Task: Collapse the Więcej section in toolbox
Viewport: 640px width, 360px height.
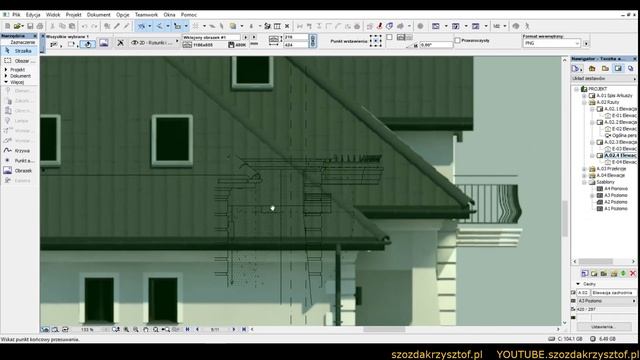Action: pos(6,82)
